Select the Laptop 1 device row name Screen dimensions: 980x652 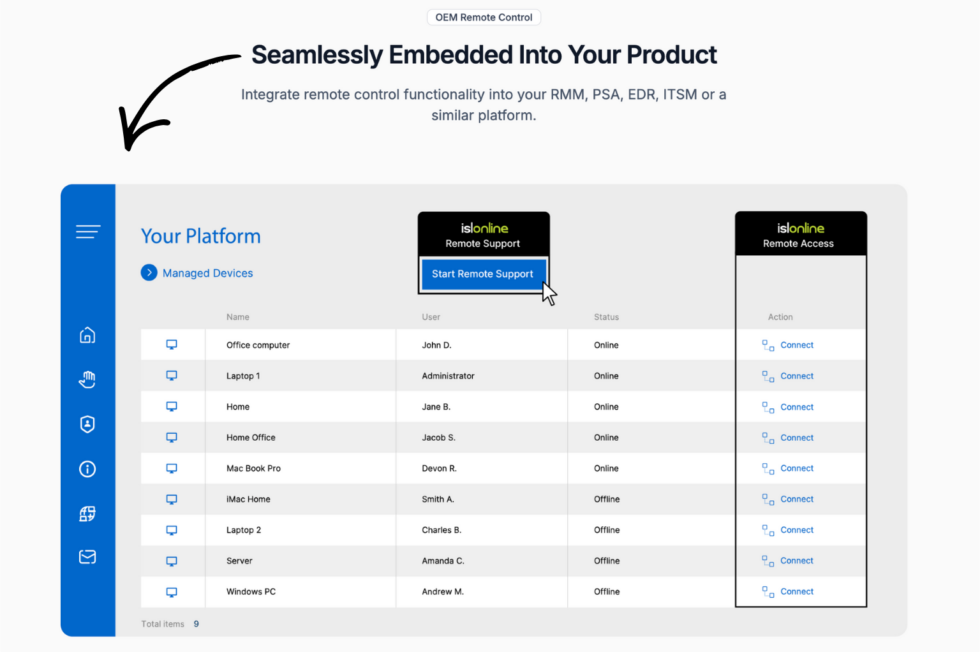(243, 376)
